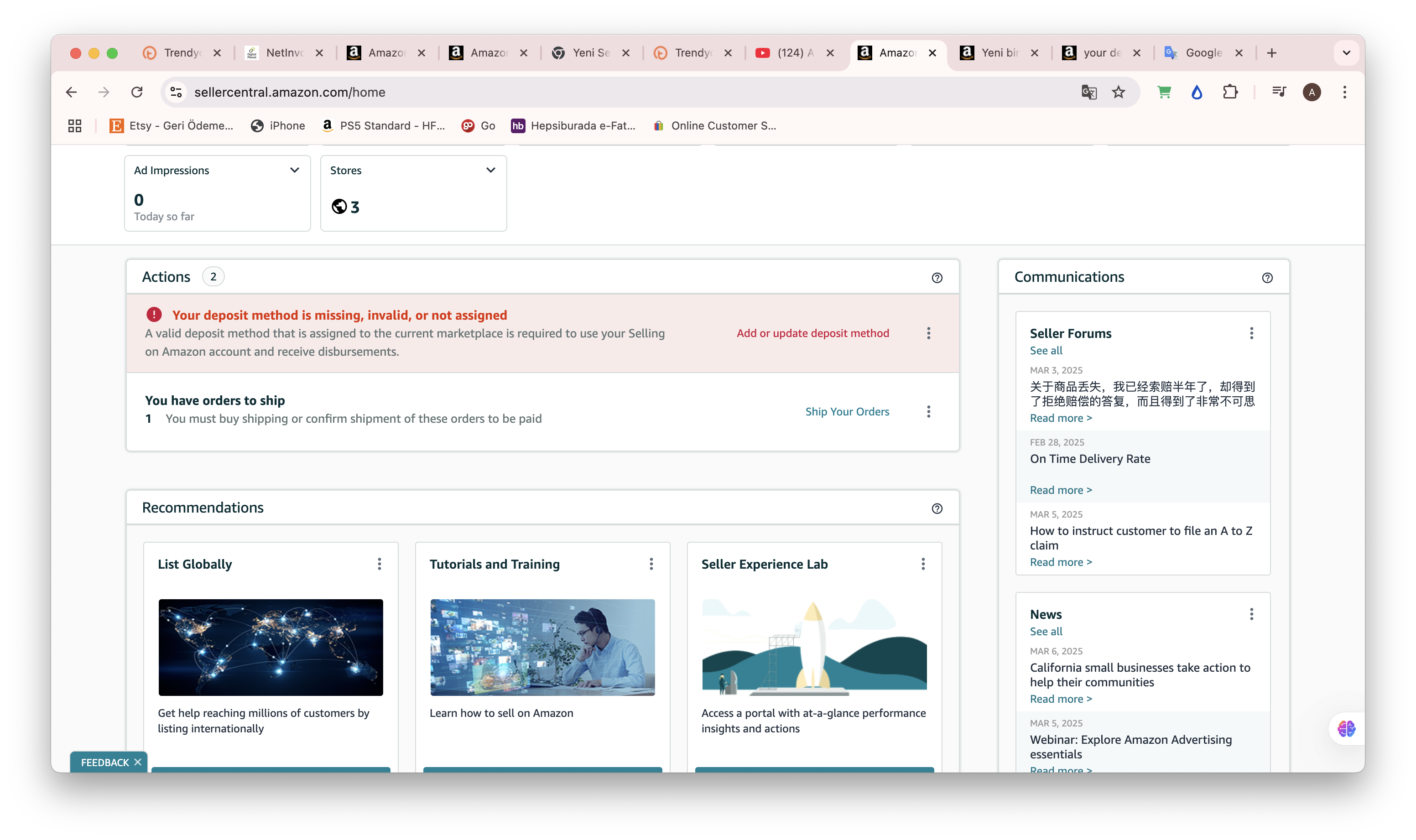Click Webinar: Explore Amazon Advertising essentials headline
The image size is (1416, 840).
pyautogui.click(x=1130, y=747)
